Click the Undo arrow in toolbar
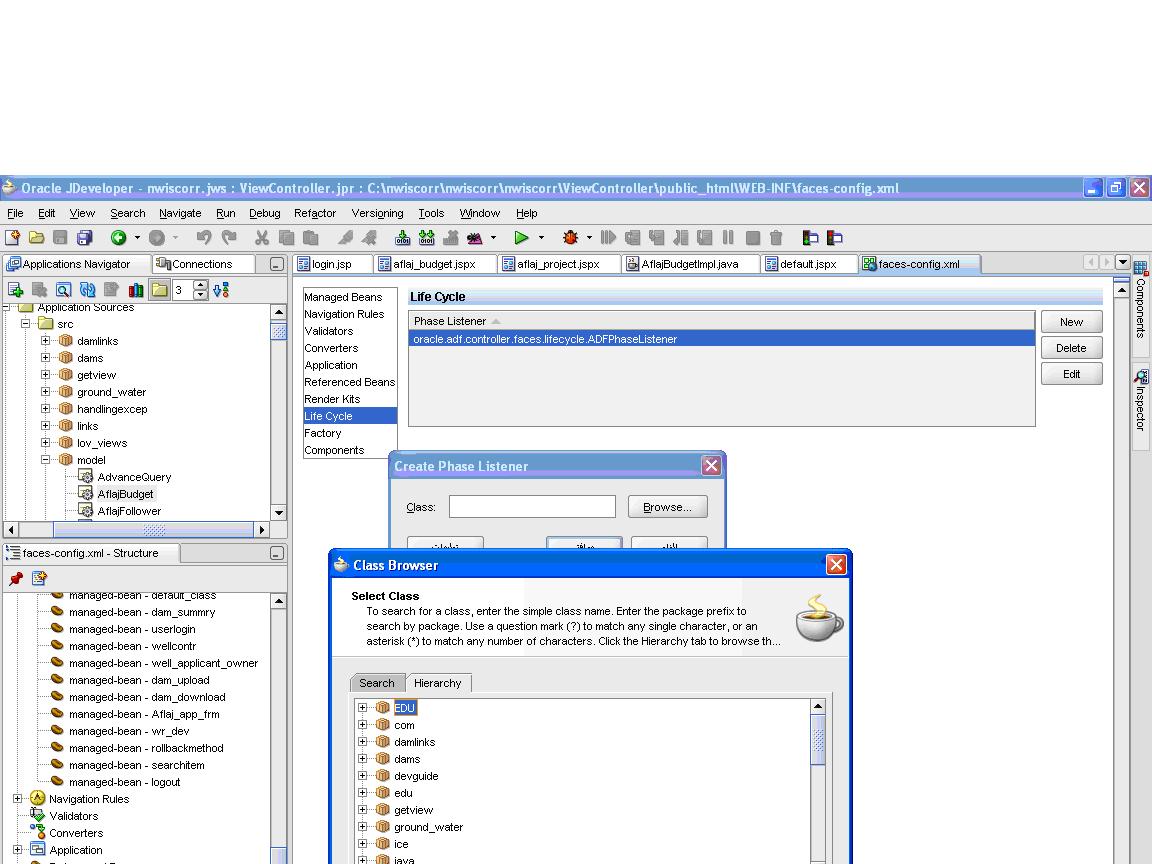The width and height of the screenshot is (1152, 864). coord(204,238)
